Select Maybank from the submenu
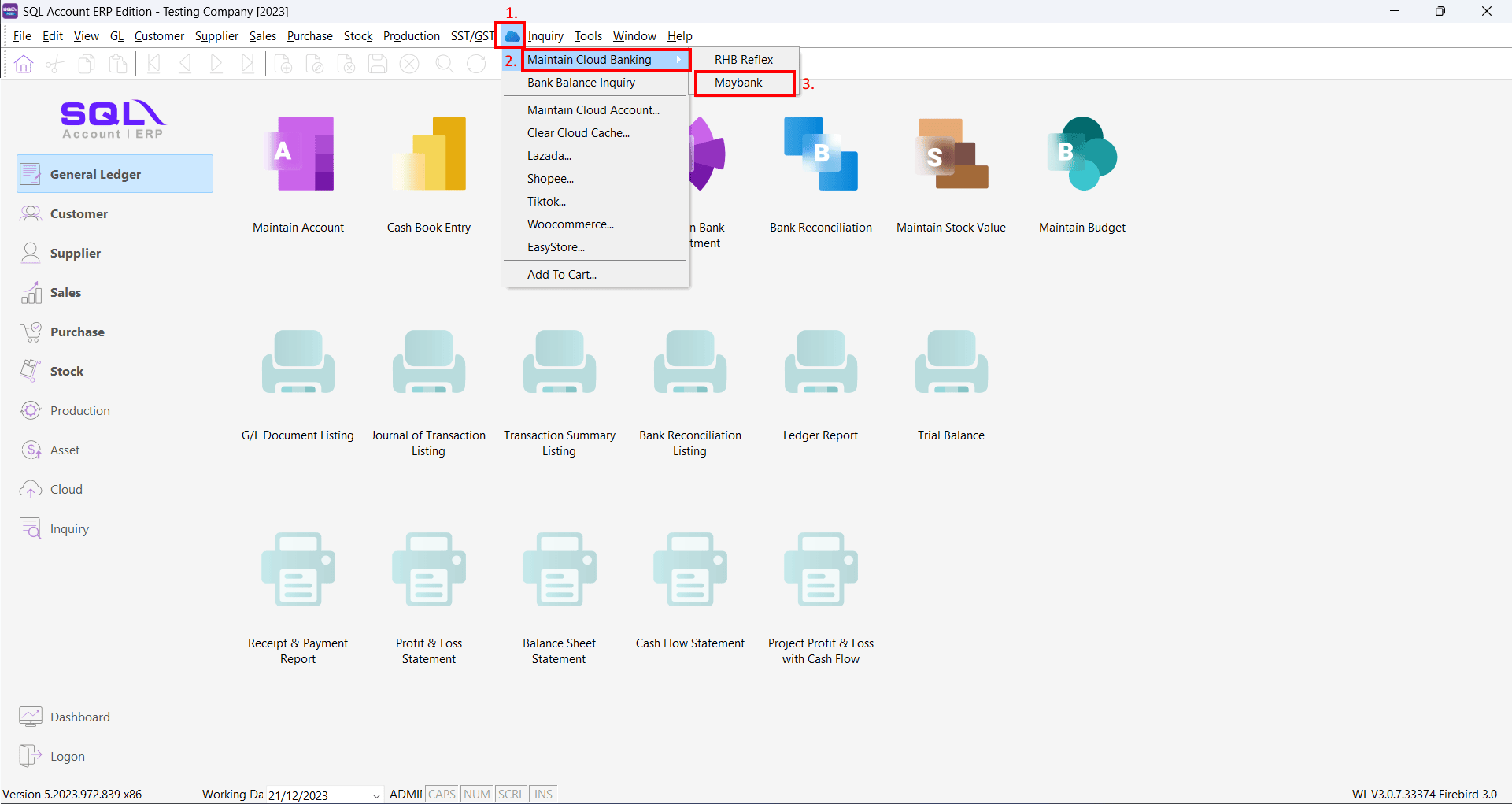Viewport: 1512px width, 804px height. point(738,83)
